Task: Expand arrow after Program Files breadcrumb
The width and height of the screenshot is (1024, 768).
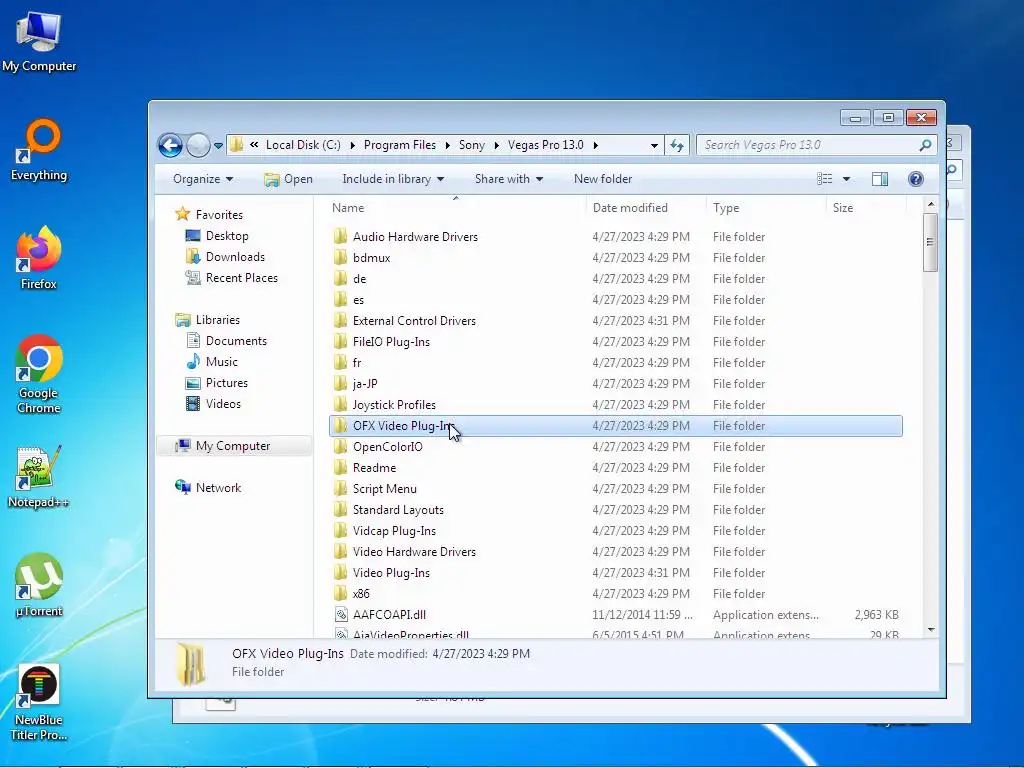Action: pyautogui.click(x=447, y=145)
